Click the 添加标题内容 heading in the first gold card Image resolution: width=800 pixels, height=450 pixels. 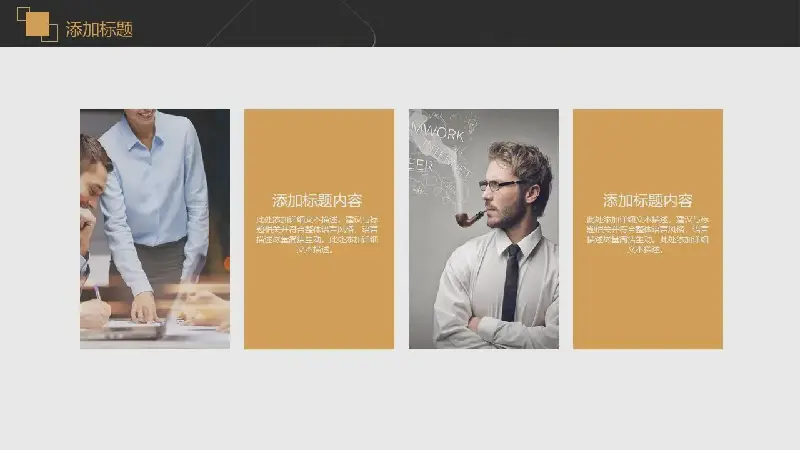317,201
